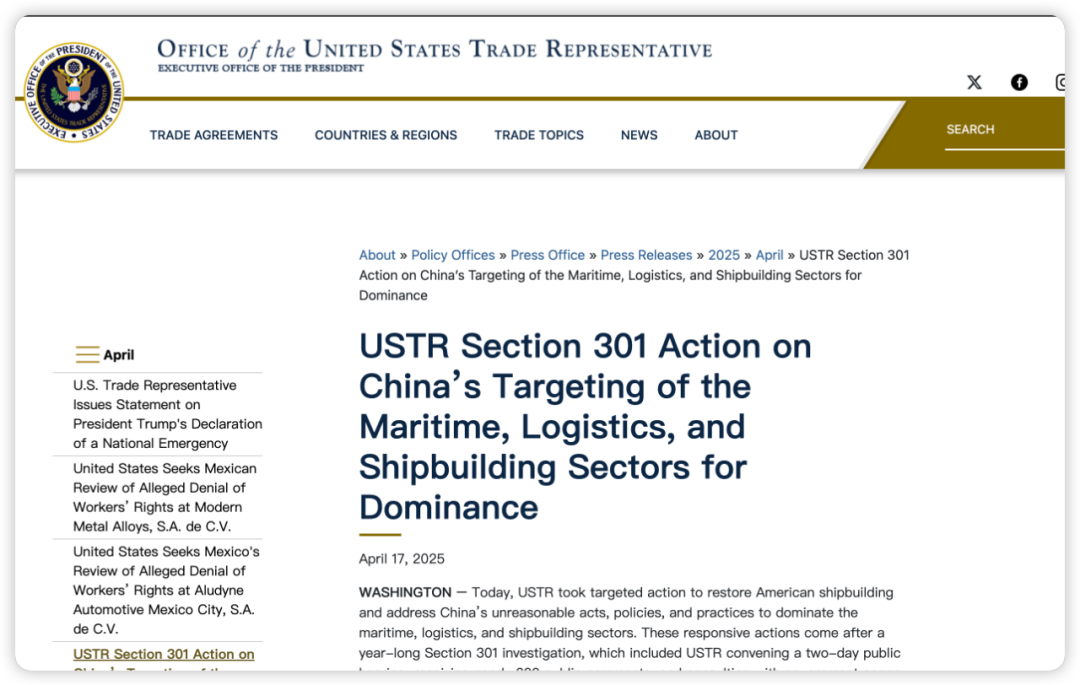
Task: Click the main article headline about Section 301 Action
Action: click(x=585, y=426)
